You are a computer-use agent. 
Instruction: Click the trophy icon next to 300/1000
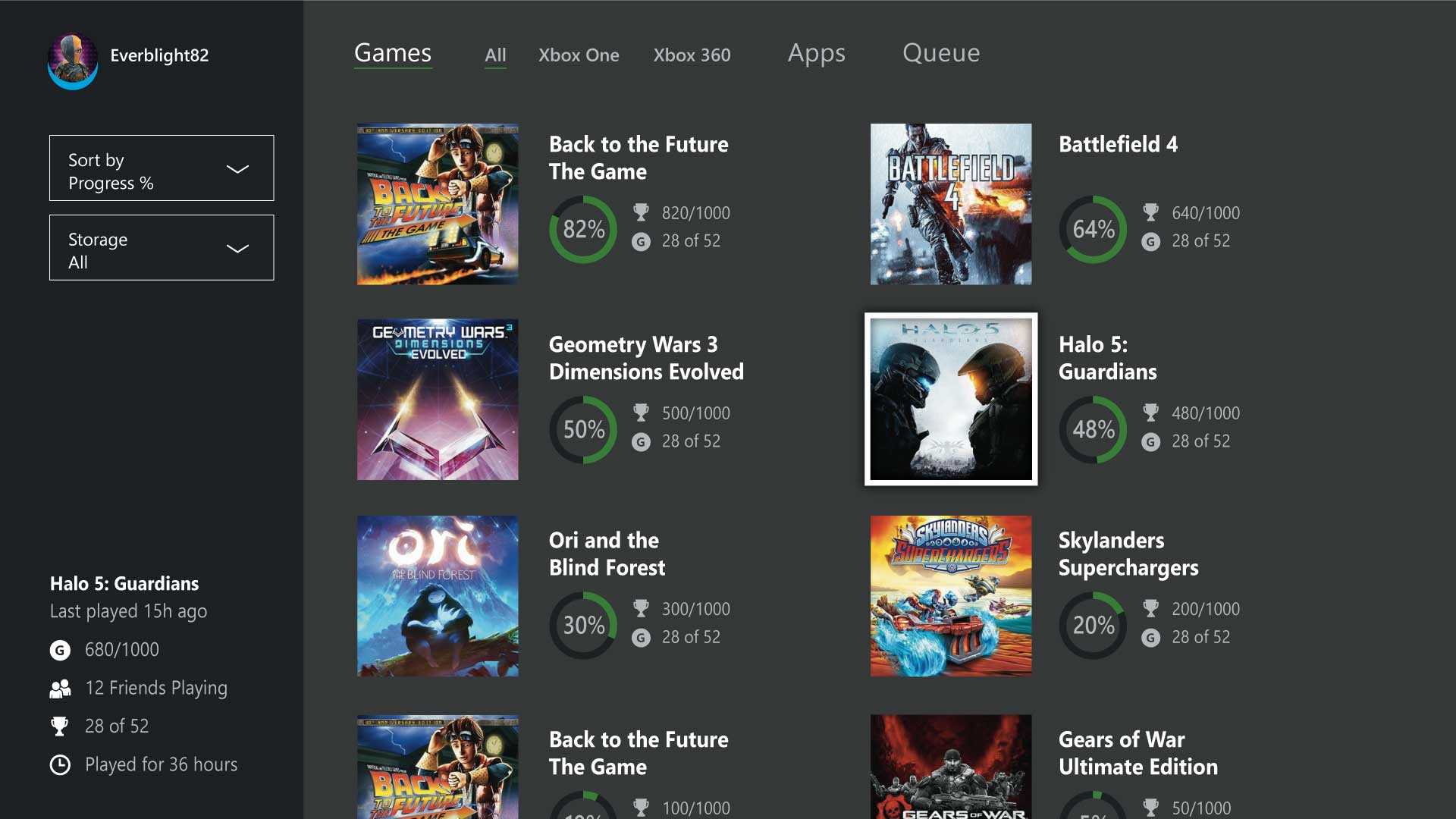tap(641, 608)
